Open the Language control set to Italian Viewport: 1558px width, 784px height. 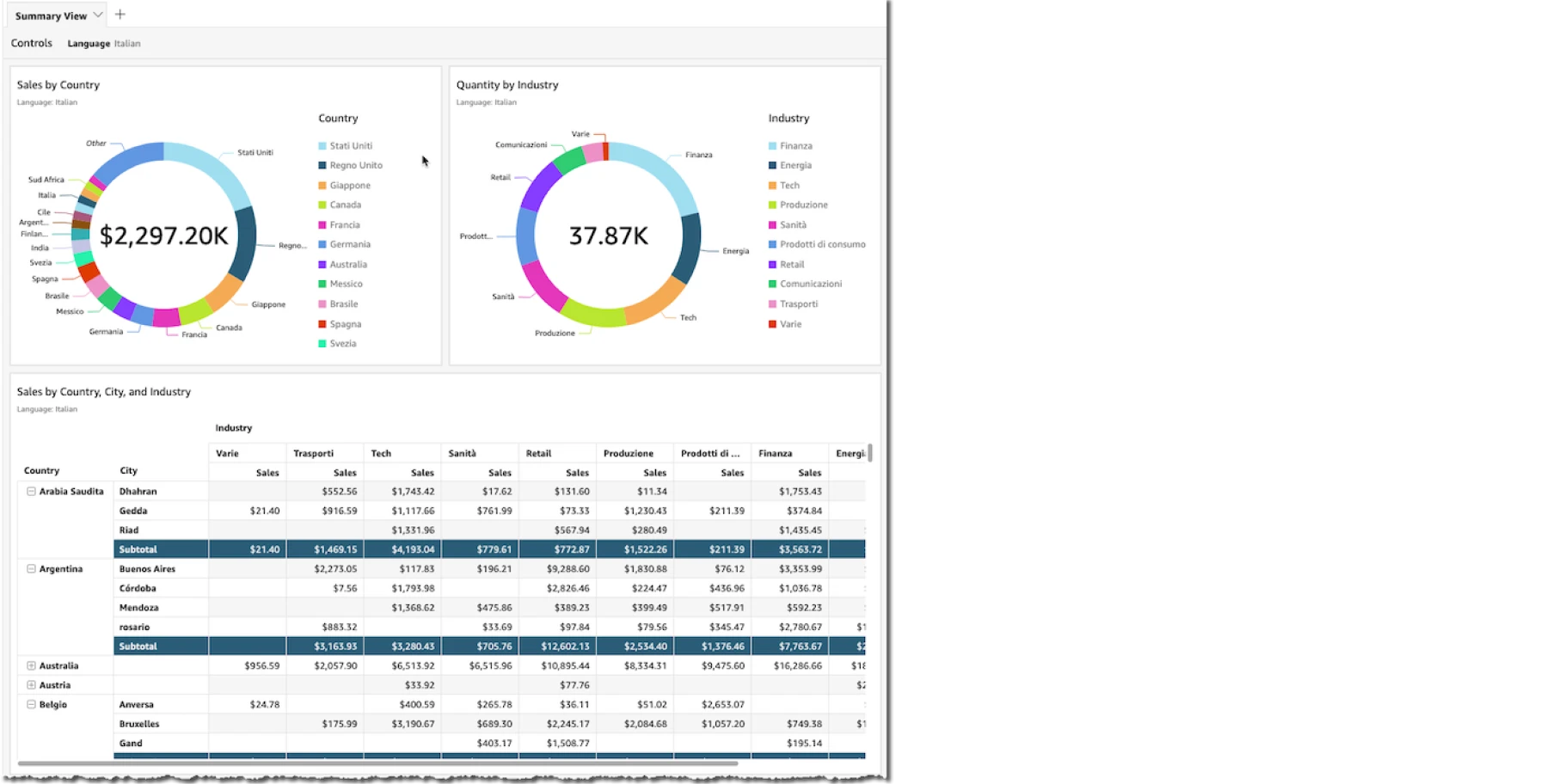click(x=104, y=44)
